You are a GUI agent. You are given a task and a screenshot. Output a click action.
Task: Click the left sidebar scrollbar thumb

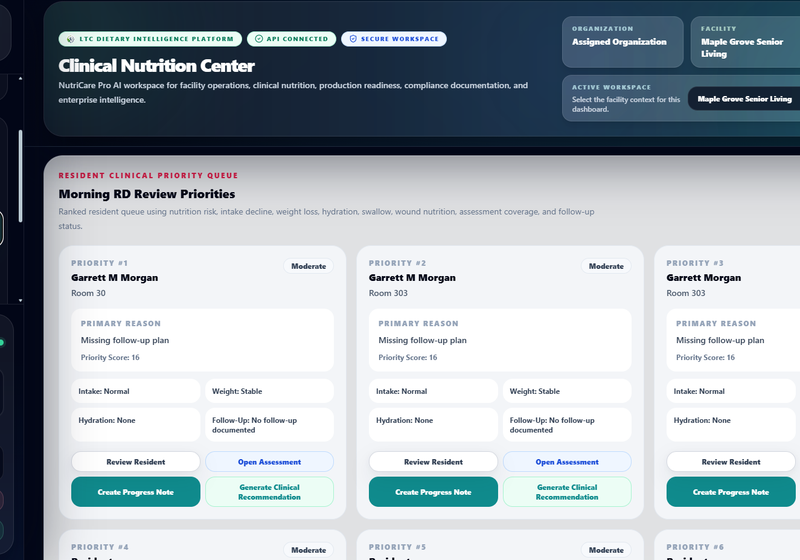pos(20,176)
